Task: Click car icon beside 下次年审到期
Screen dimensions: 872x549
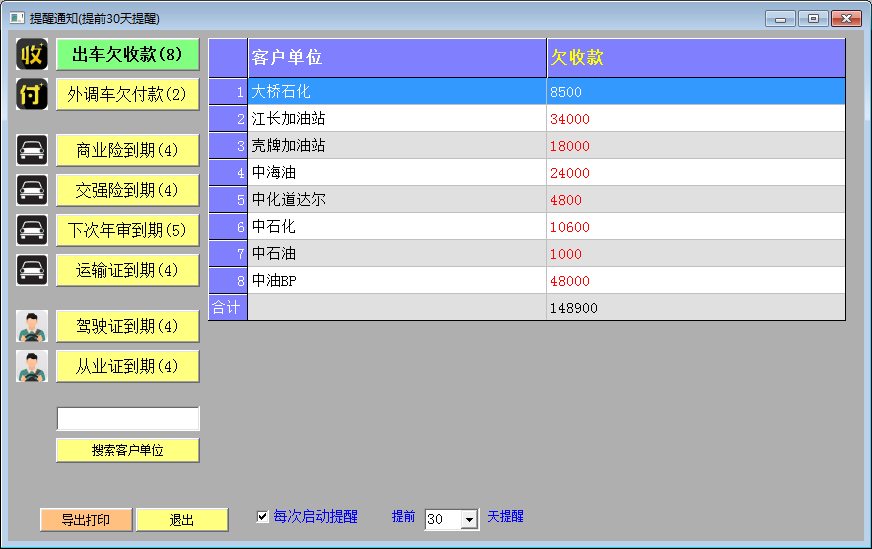Action: (x=32, y=230)
